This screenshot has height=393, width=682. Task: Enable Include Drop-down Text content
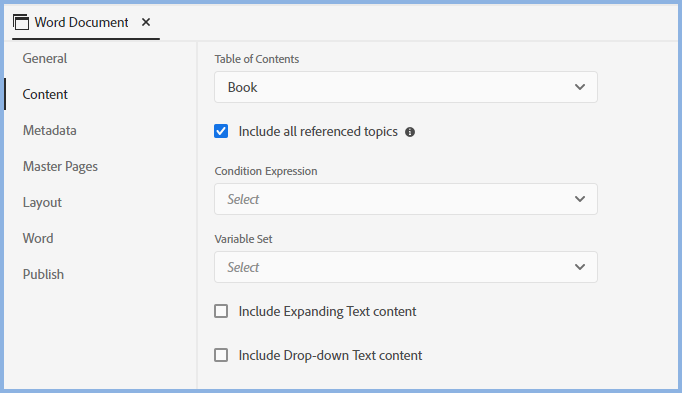221,355
